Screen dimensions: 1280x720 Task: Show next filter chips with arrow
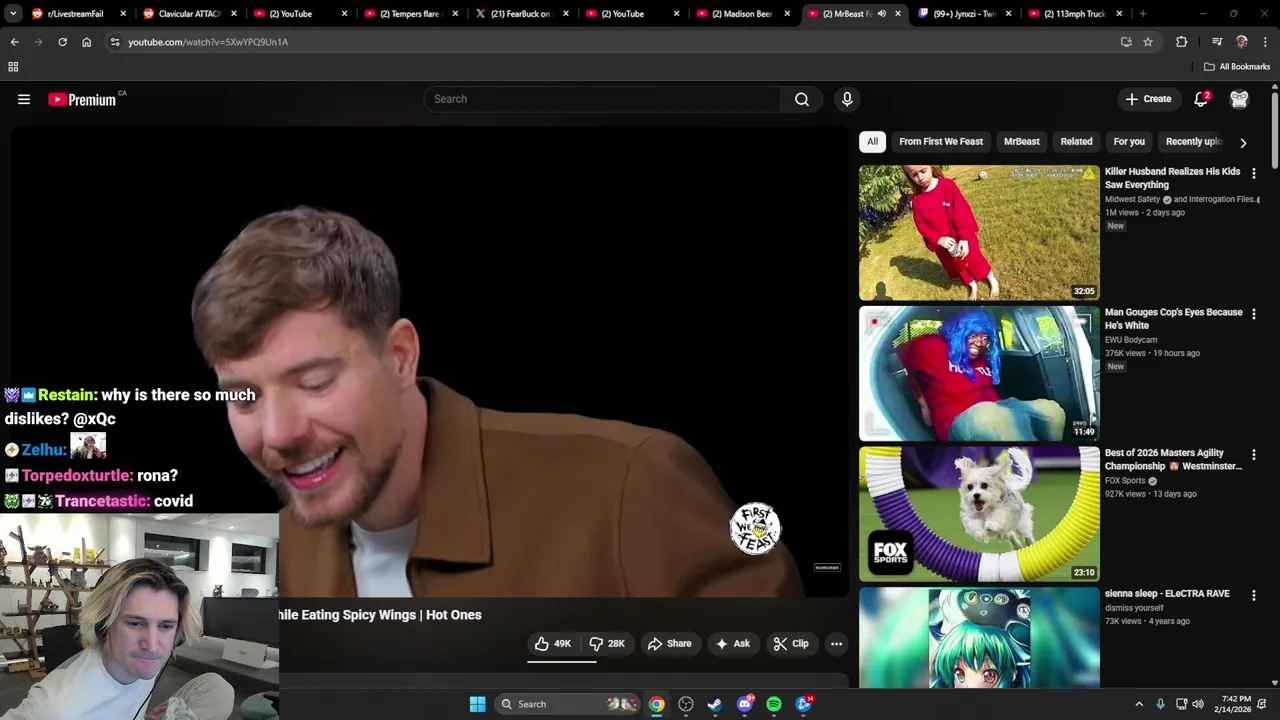pos(1243,142)
